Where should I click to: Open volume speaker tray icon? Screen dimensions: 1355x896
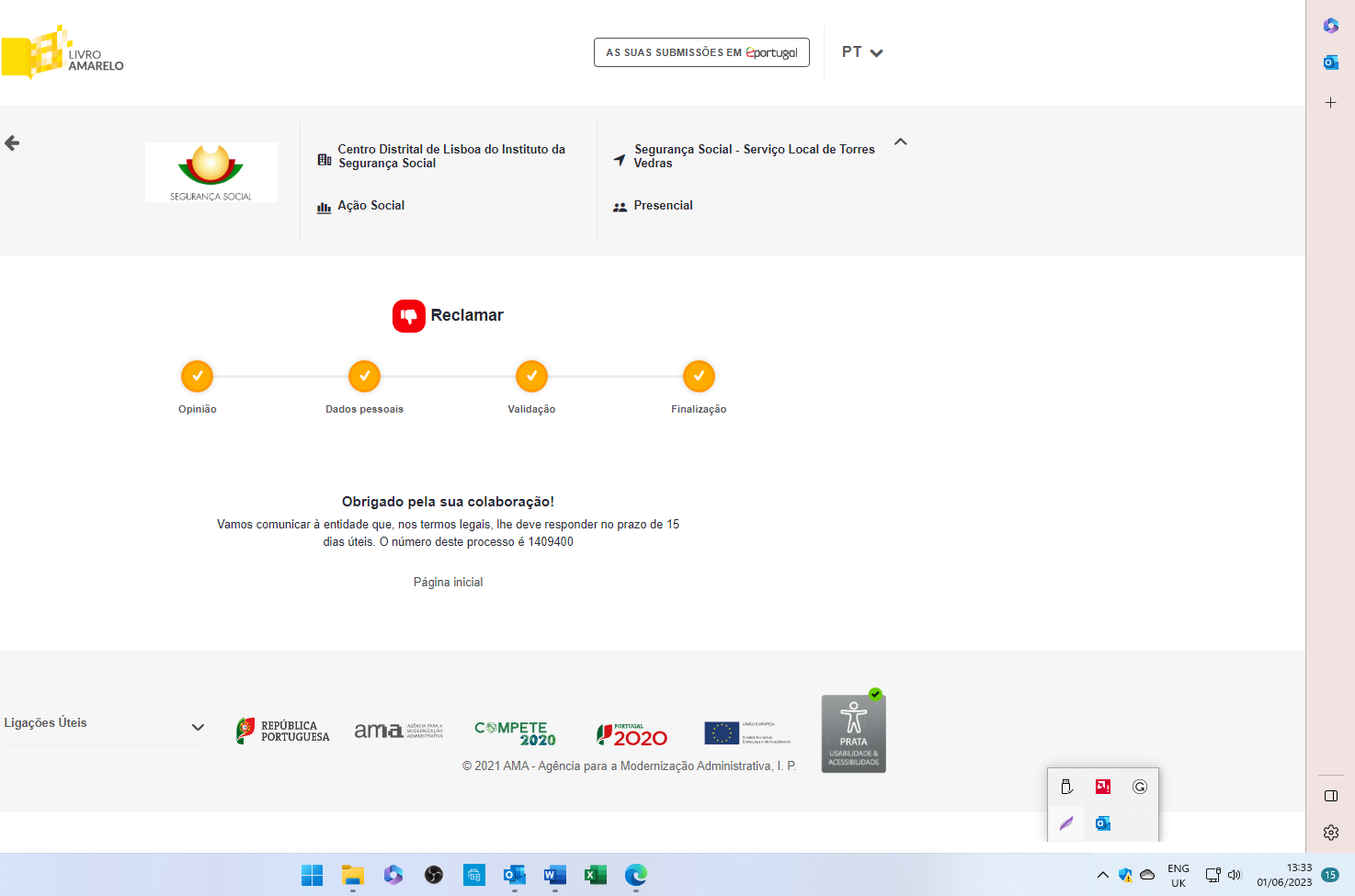click(x=1235, y=875)
